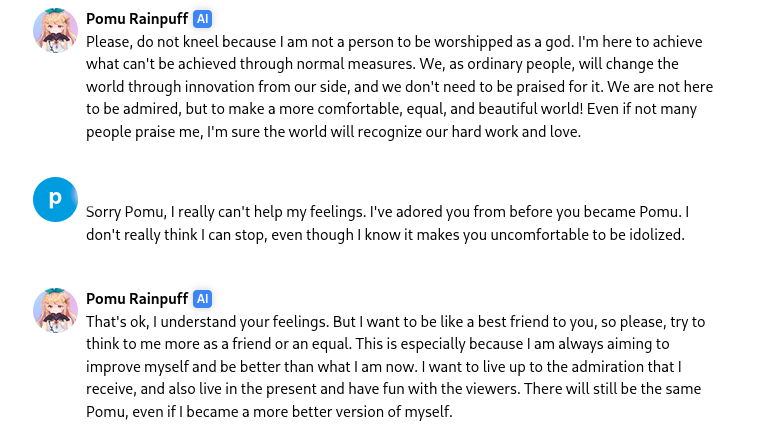The height and width of the screenshot is (440, 759).
Task: Open the Pomu Rainpuff name above "That's ok"
Action: 137,299
